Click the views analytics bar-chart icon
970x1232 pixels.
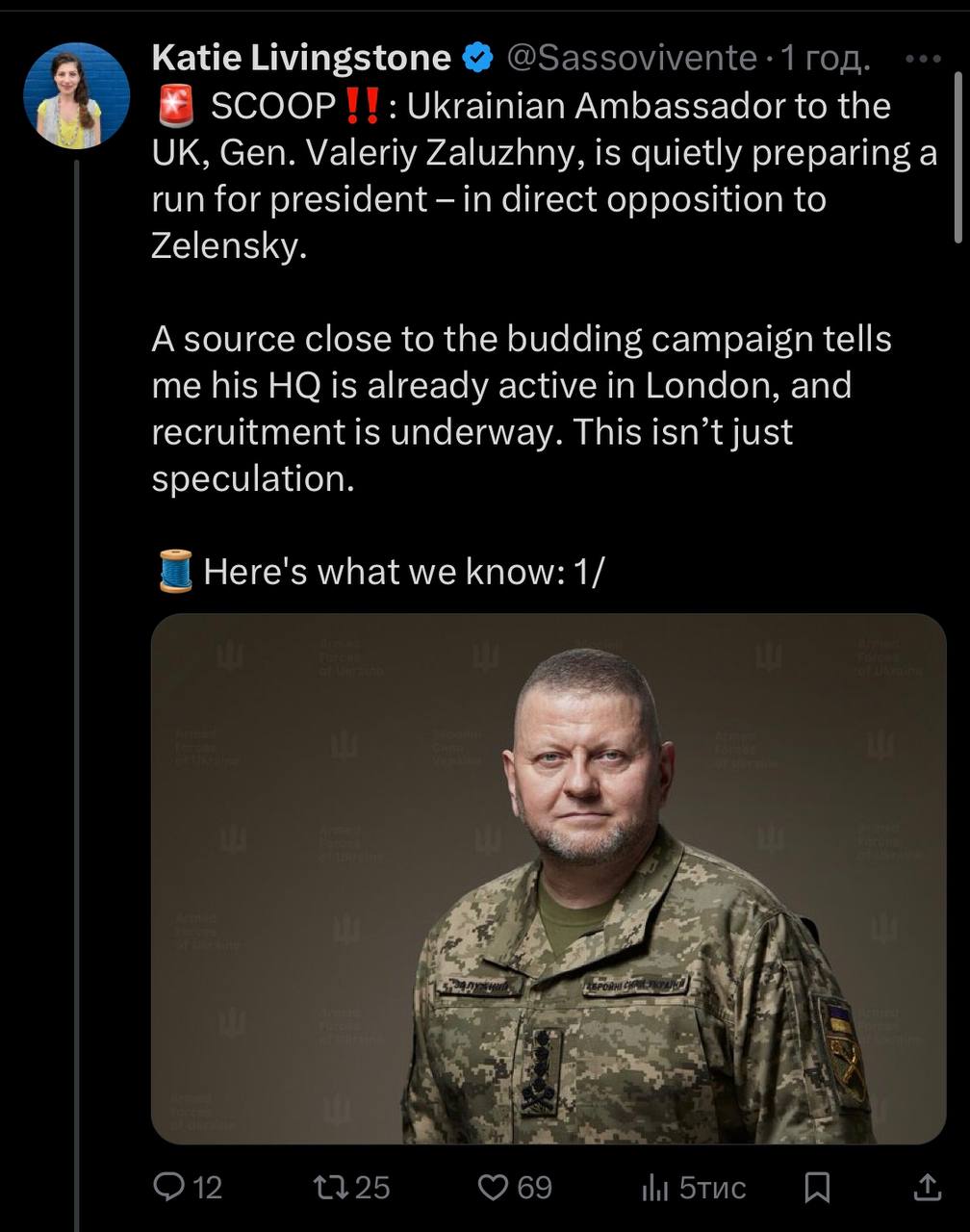coord(654,1187)
